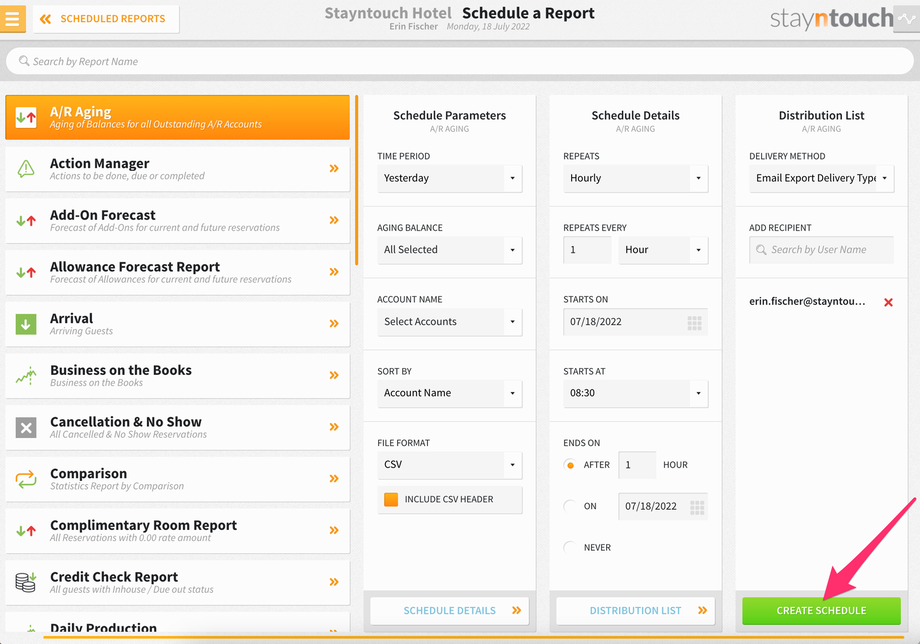Viewport: 920px width, 644px height.
Task: Click the Ends On date field
Action: 663,507
